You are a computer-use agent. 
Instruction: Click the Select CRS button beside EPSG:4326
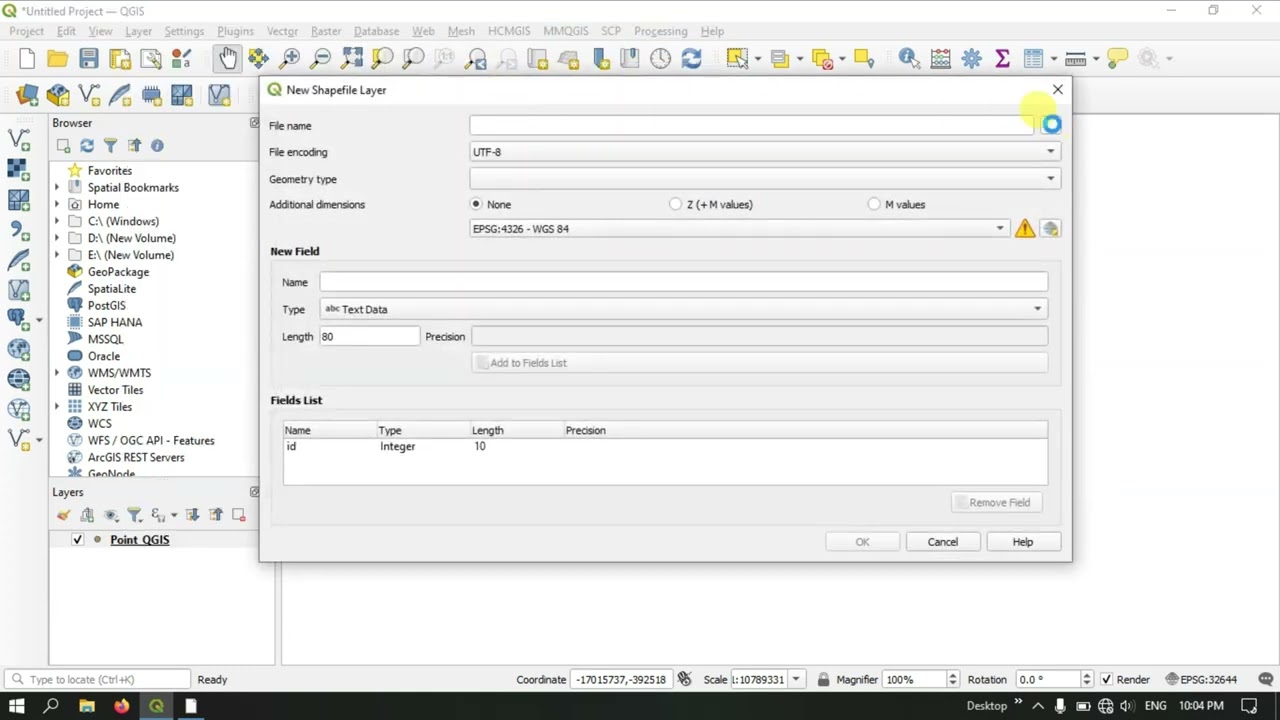1050,229
